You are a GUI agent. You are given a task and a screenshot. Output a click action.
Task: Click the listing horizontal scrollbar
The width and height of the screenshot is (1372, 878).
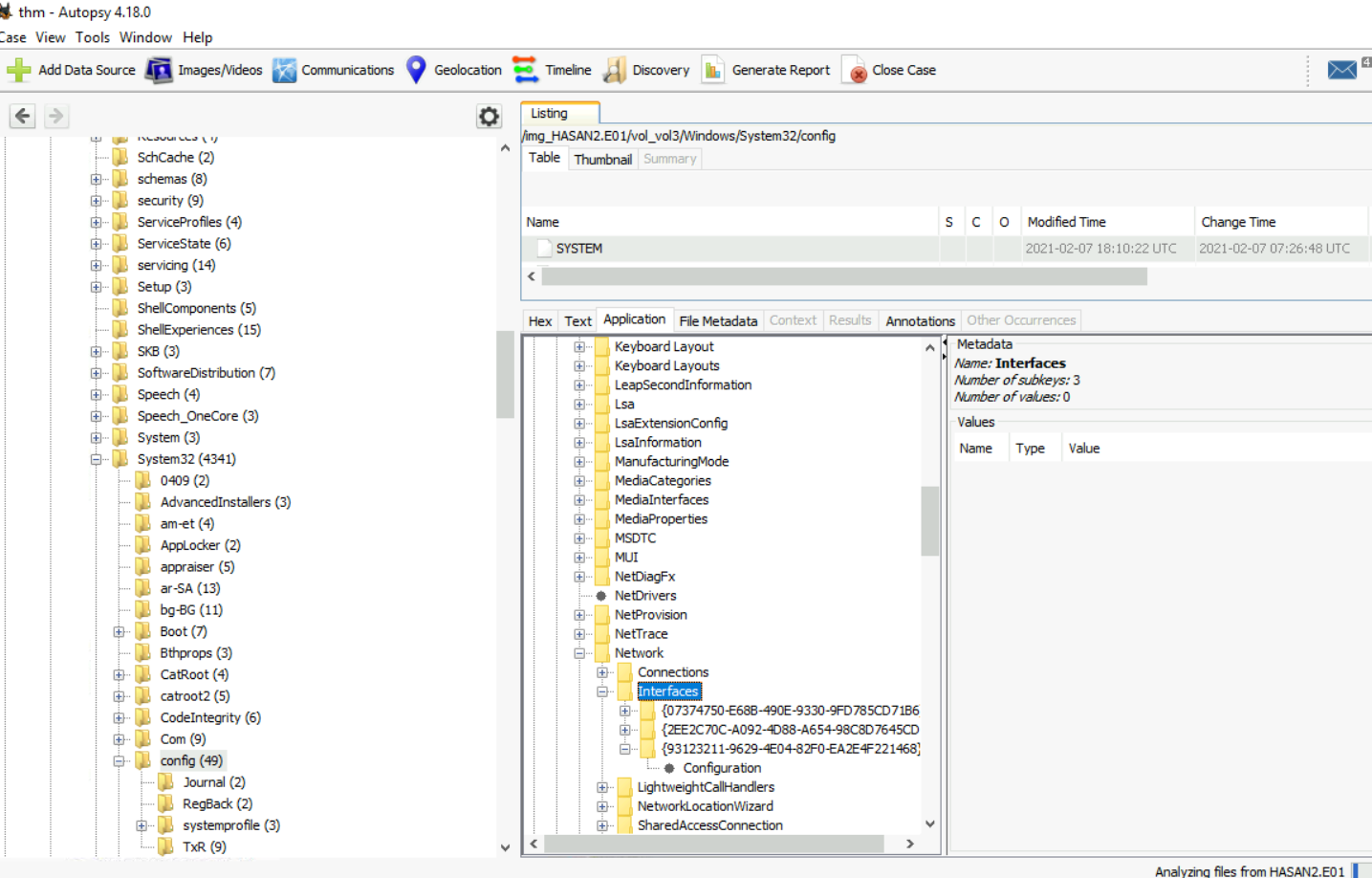tap(843, 276)
